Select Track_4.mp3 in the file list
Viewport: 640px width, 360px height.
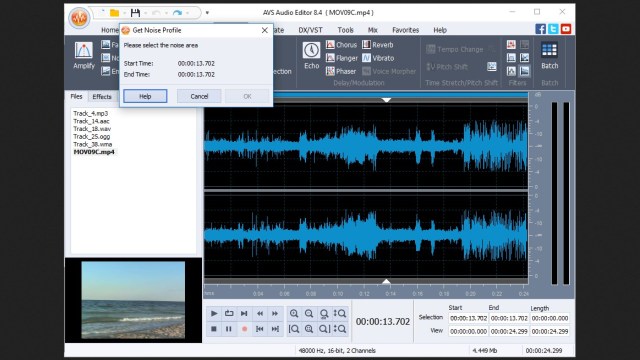tap(91, 113)
